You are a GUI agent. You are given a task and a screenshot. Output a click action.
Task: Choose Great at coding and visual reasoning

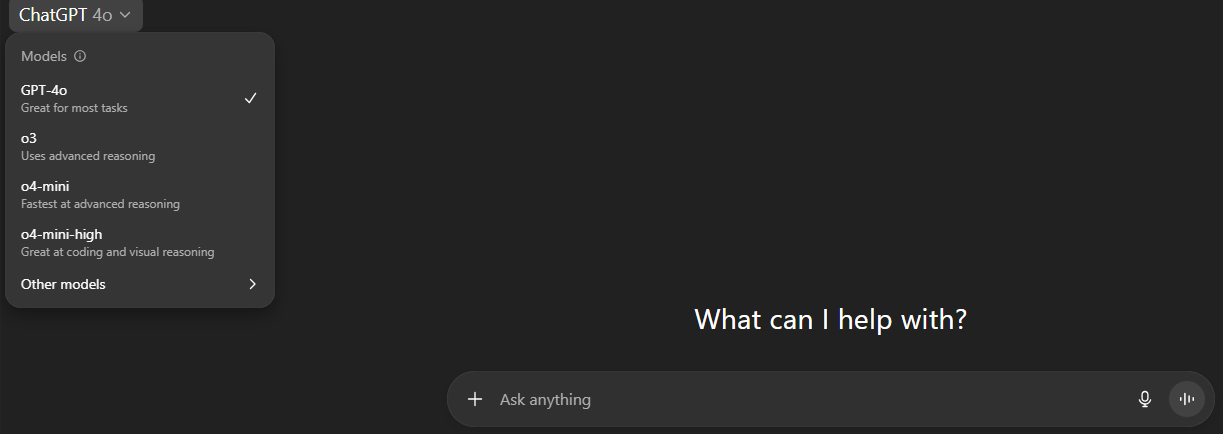tap(118, 252)
